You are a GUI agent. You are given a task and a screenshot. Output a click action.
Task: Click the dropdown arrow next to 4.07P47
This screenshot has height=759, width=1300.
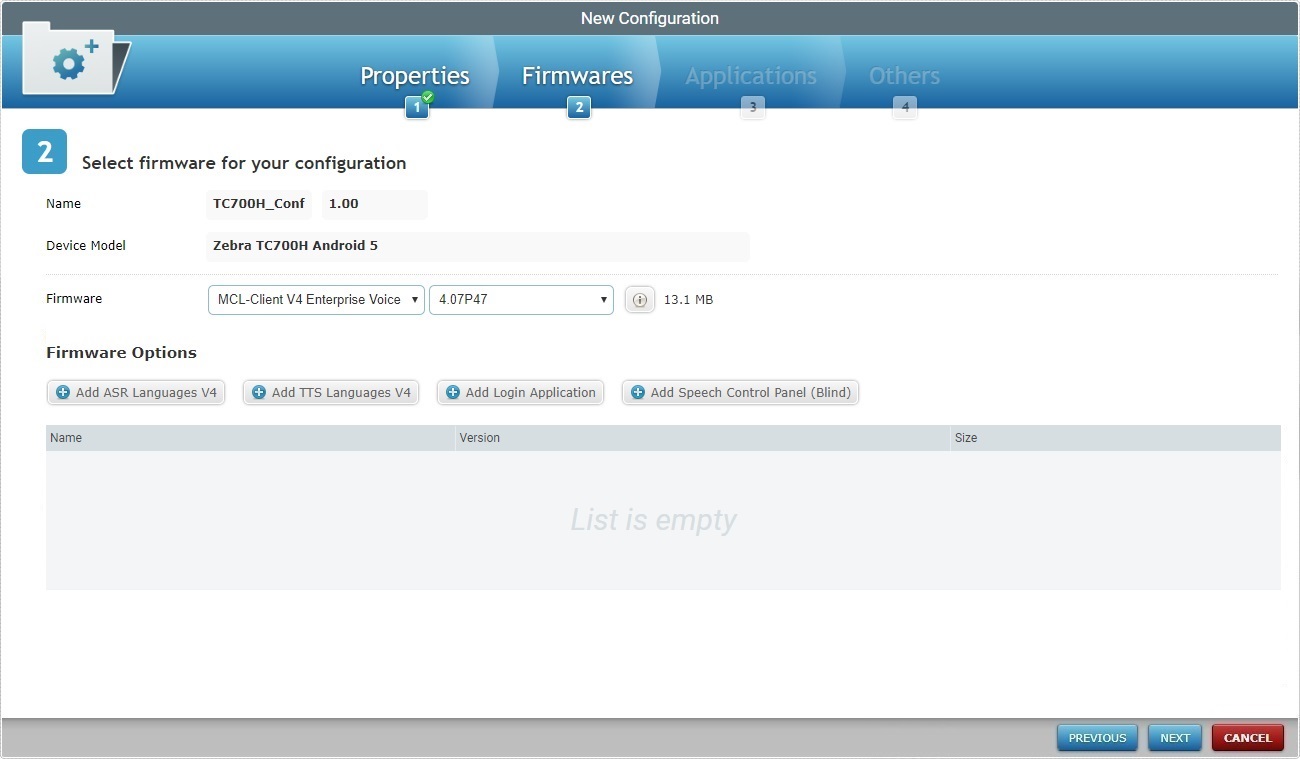pyautogui.click(x=602, y=299)
